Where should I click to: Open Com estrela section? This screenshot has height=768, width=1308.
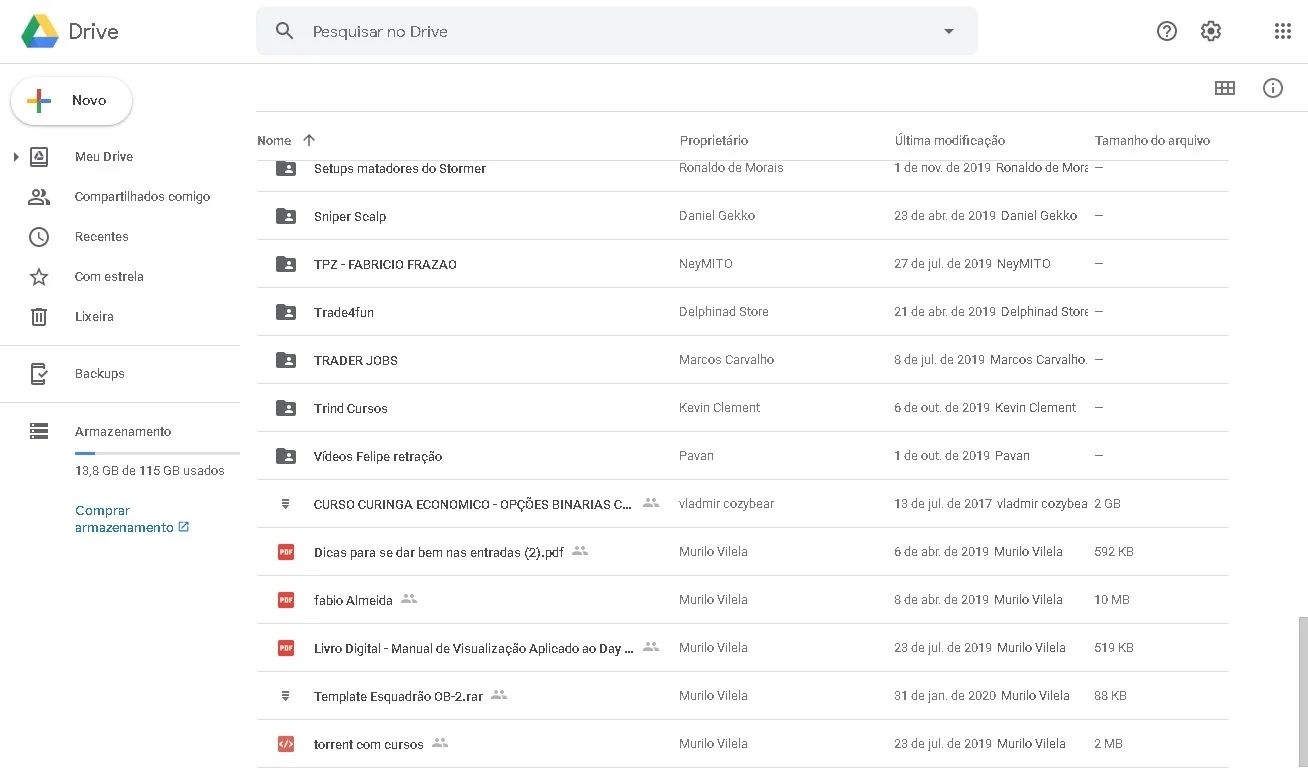click(109, 277)
